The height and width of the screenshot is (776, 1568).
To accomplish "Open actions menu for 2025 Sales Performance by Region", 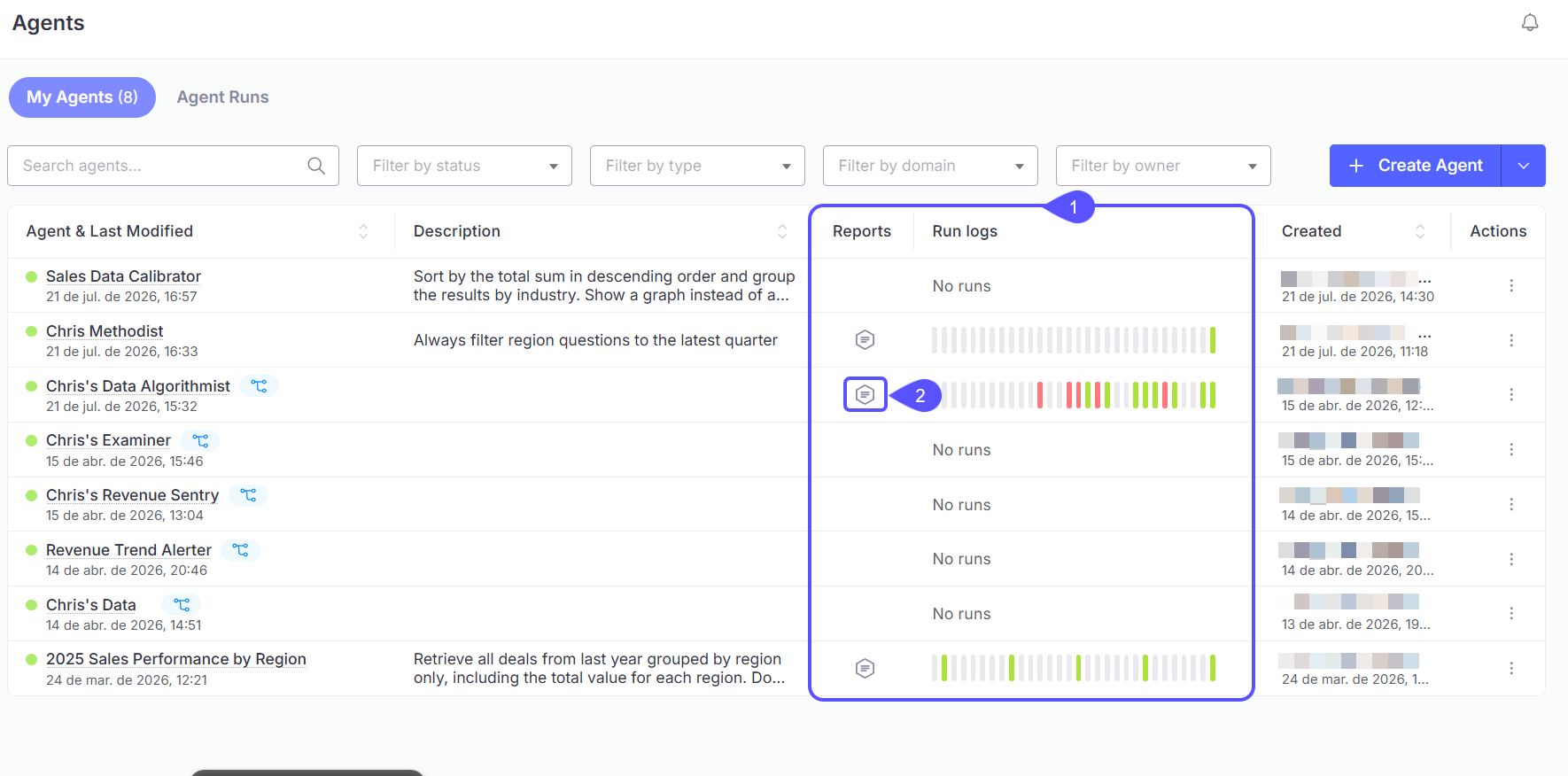I will [1511, 668].
